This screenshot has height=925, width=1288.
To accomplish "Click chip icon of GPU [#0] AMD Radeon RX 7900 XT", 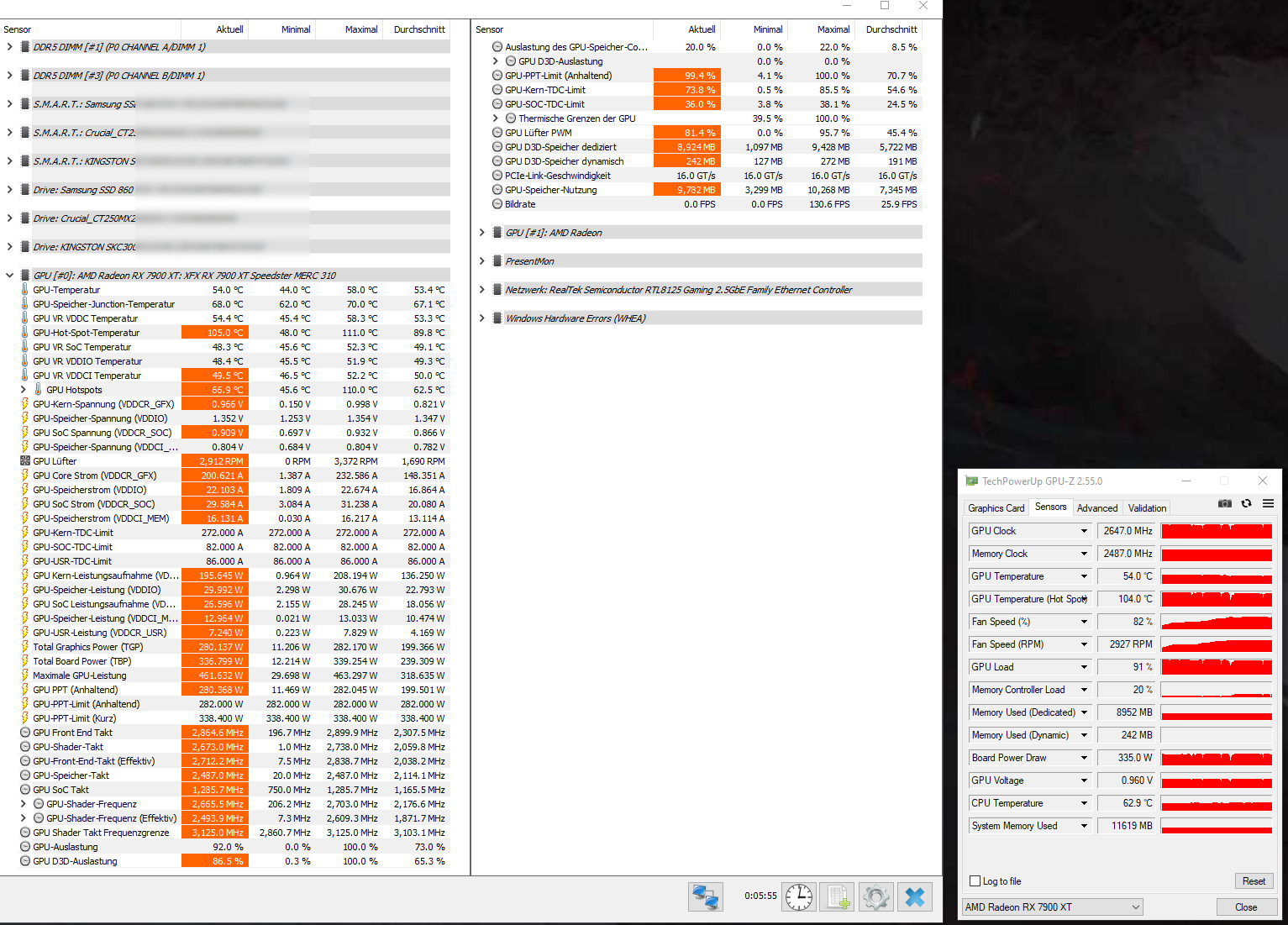I will 25,276.
